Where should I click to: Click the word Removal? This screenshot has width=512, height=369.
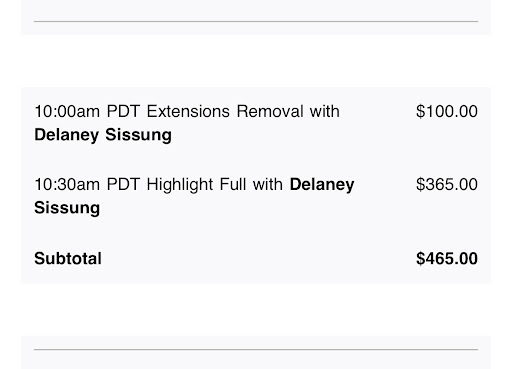point(270,111)
